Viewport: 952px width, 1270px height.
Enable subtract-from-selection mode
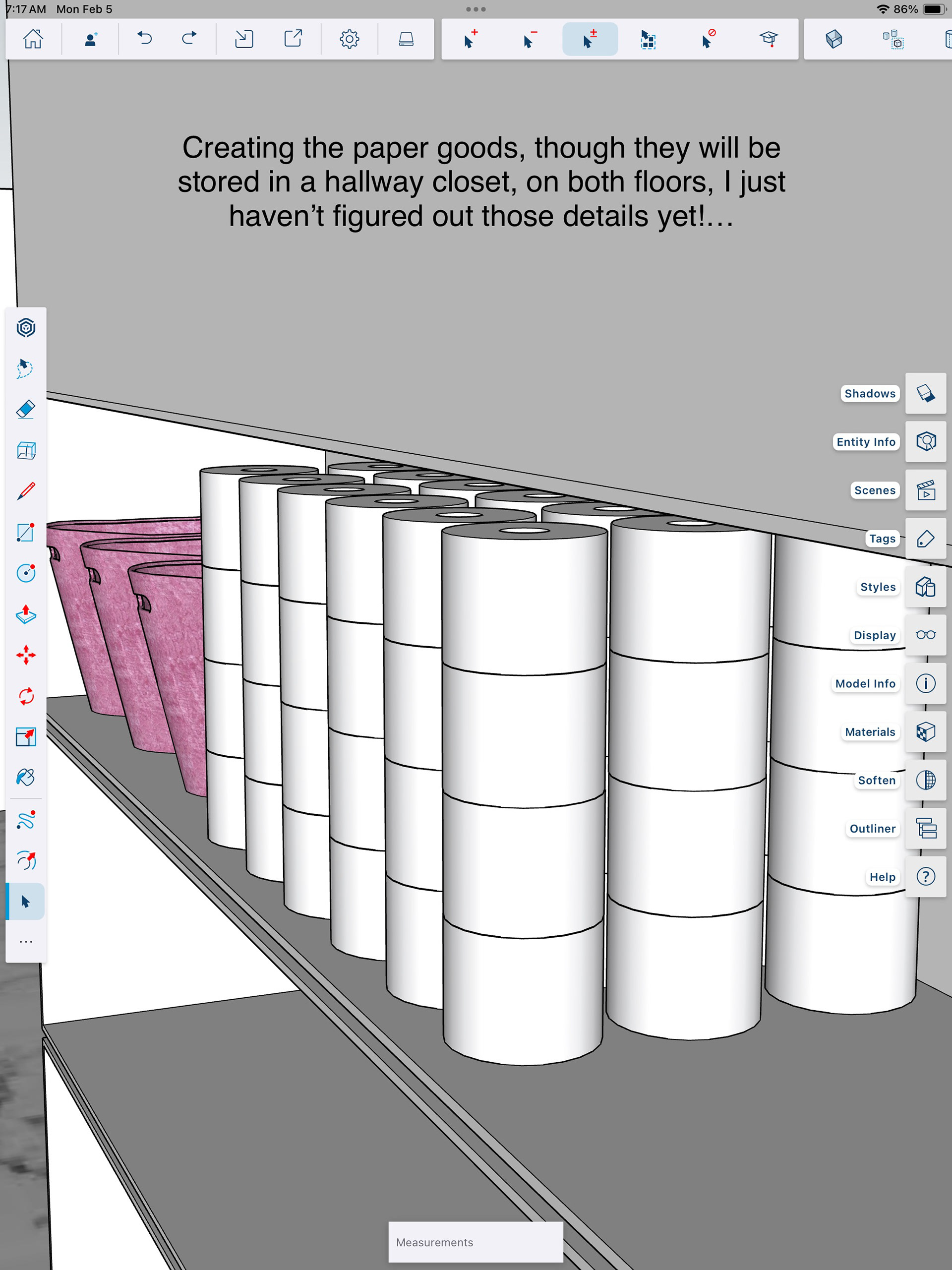point(530,39)
